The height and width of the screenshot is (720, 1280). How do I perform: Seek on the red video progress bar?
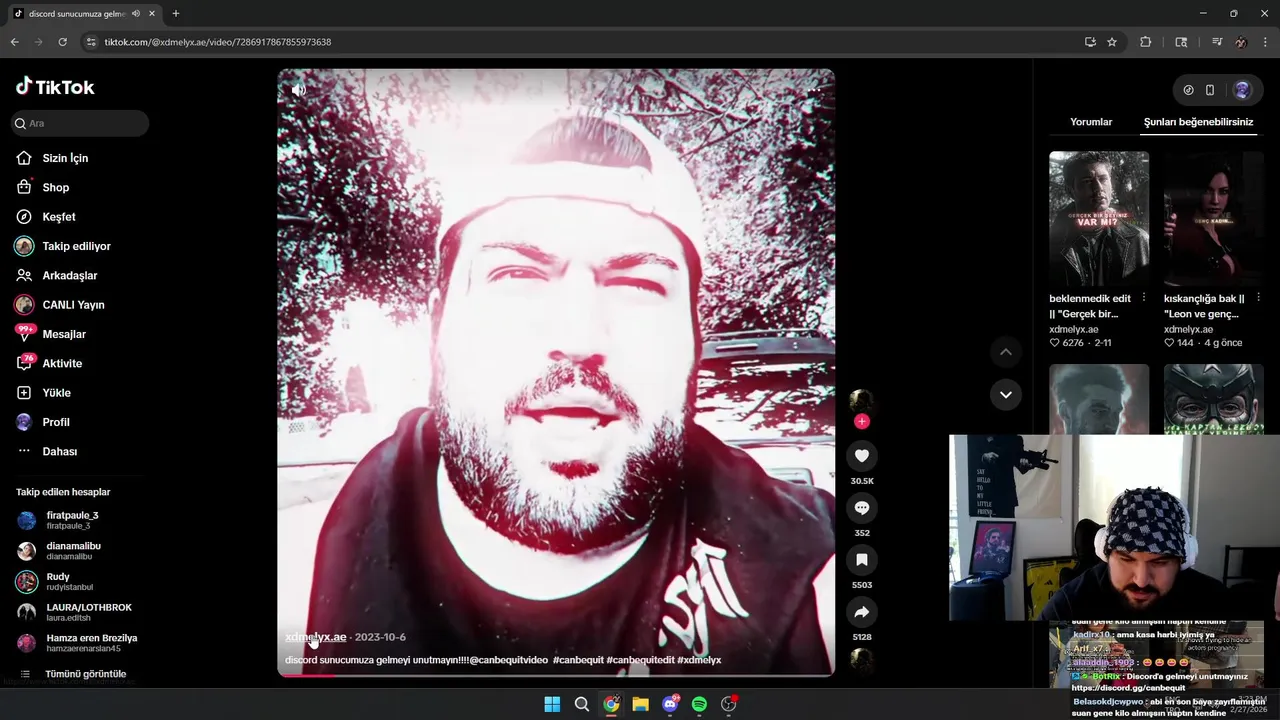point(556,674)
